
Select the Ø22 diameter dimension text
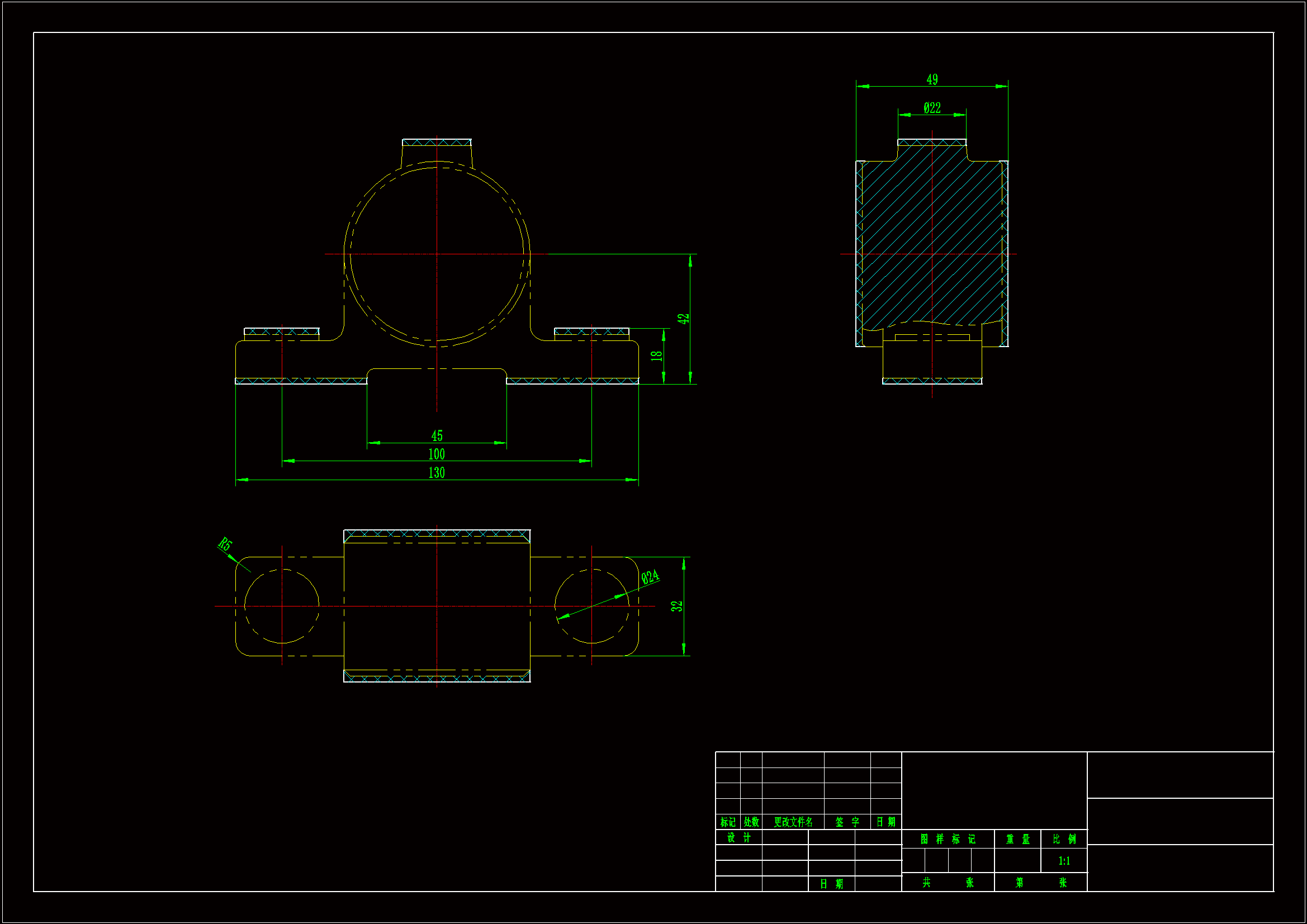coord(932,107)
